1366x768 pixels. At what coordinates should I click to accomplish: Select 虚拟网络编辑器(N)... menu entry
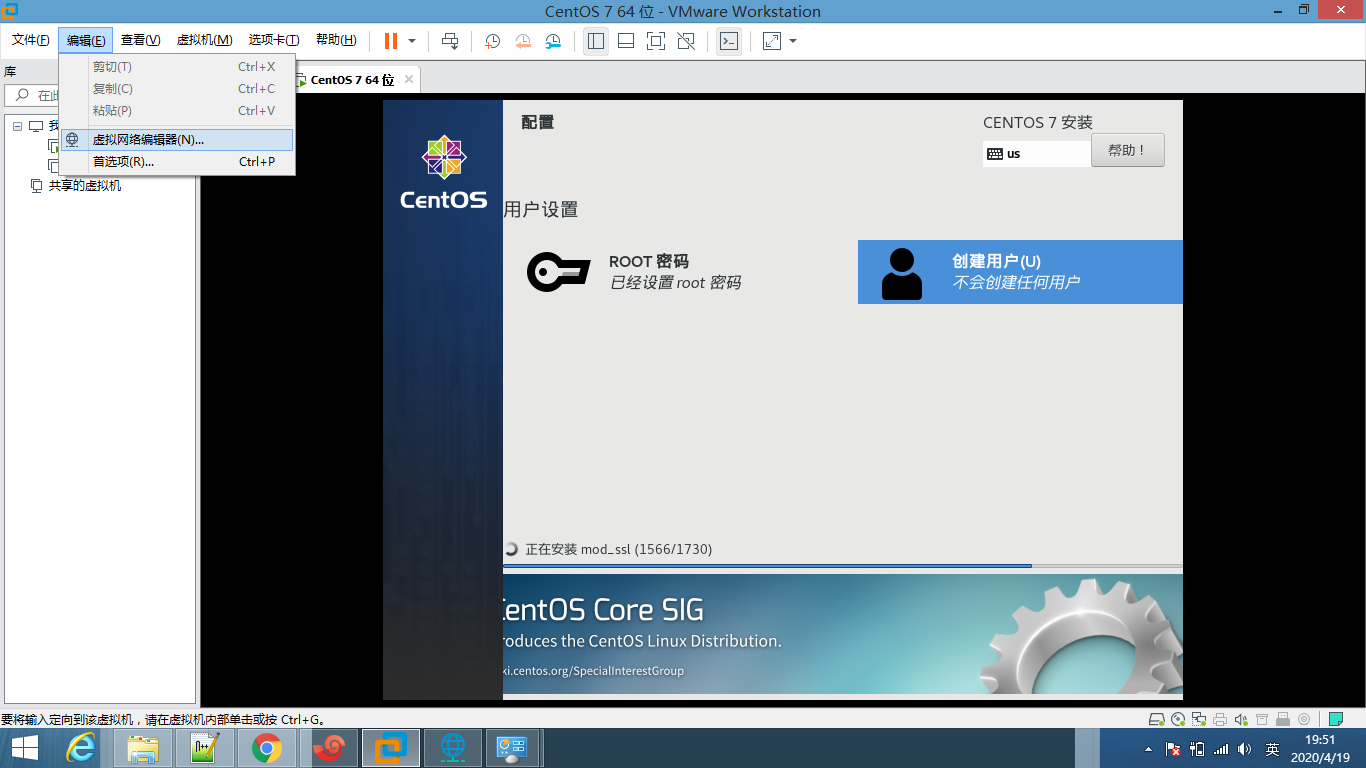[x=177, y=140]
